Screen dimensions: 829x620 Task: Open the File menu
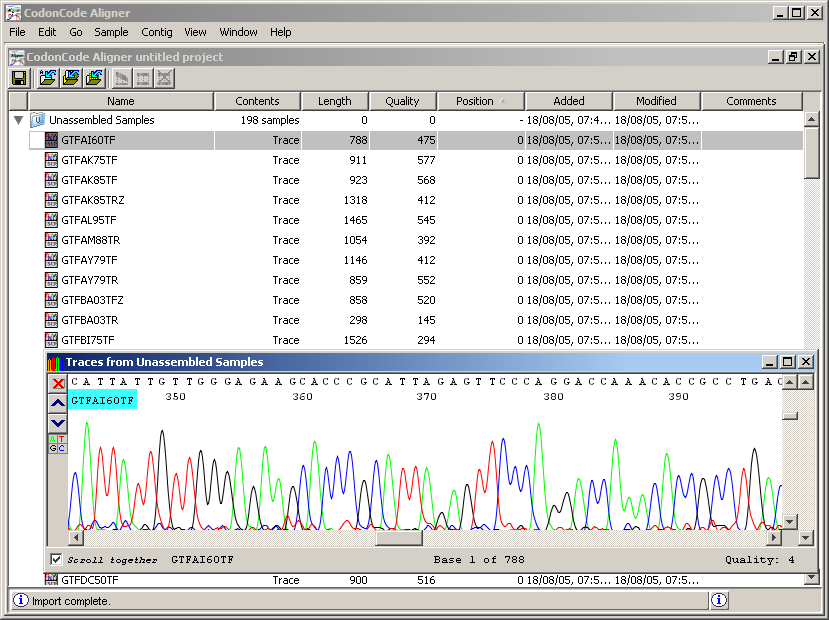click(x=17, y=32)
